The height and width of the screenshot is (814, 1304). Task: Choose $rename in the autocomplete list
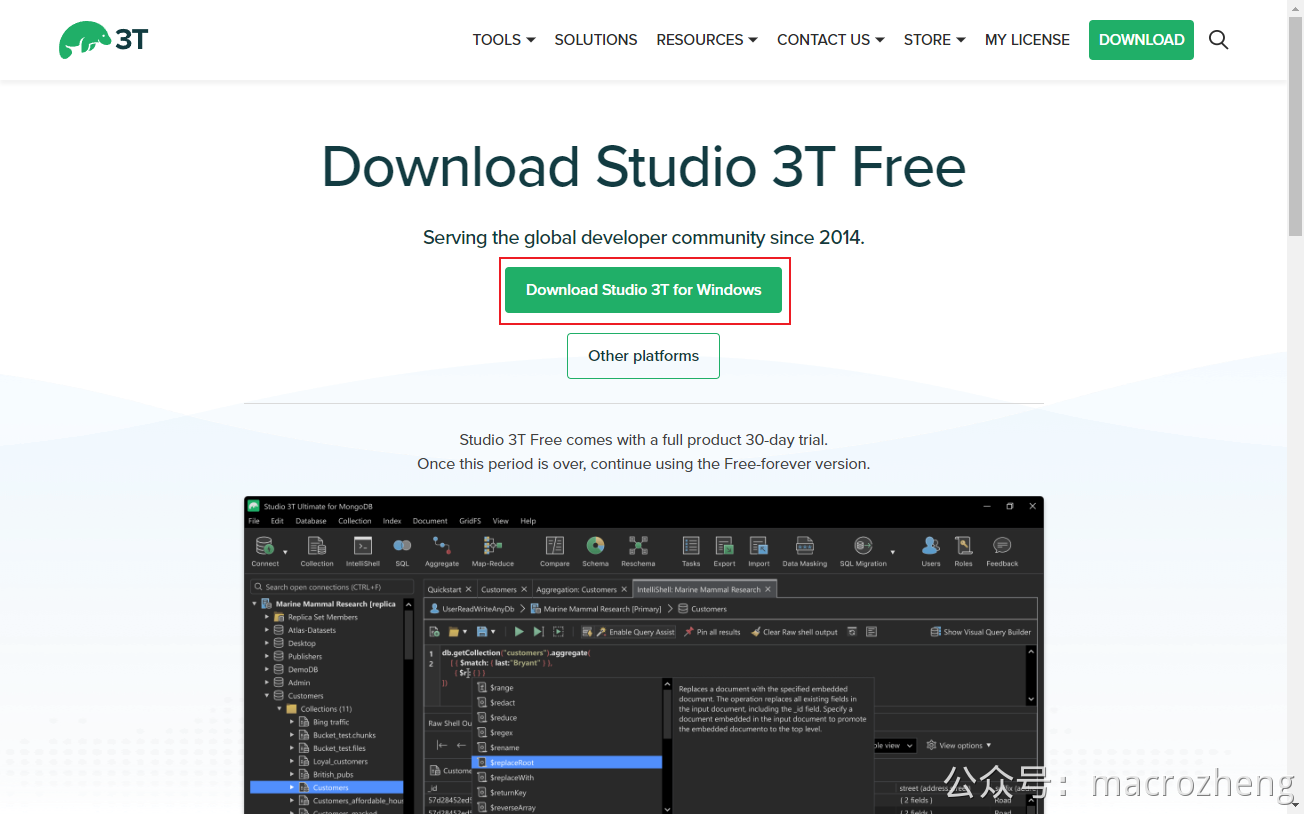pyautogui.click(x=567, y=747)
